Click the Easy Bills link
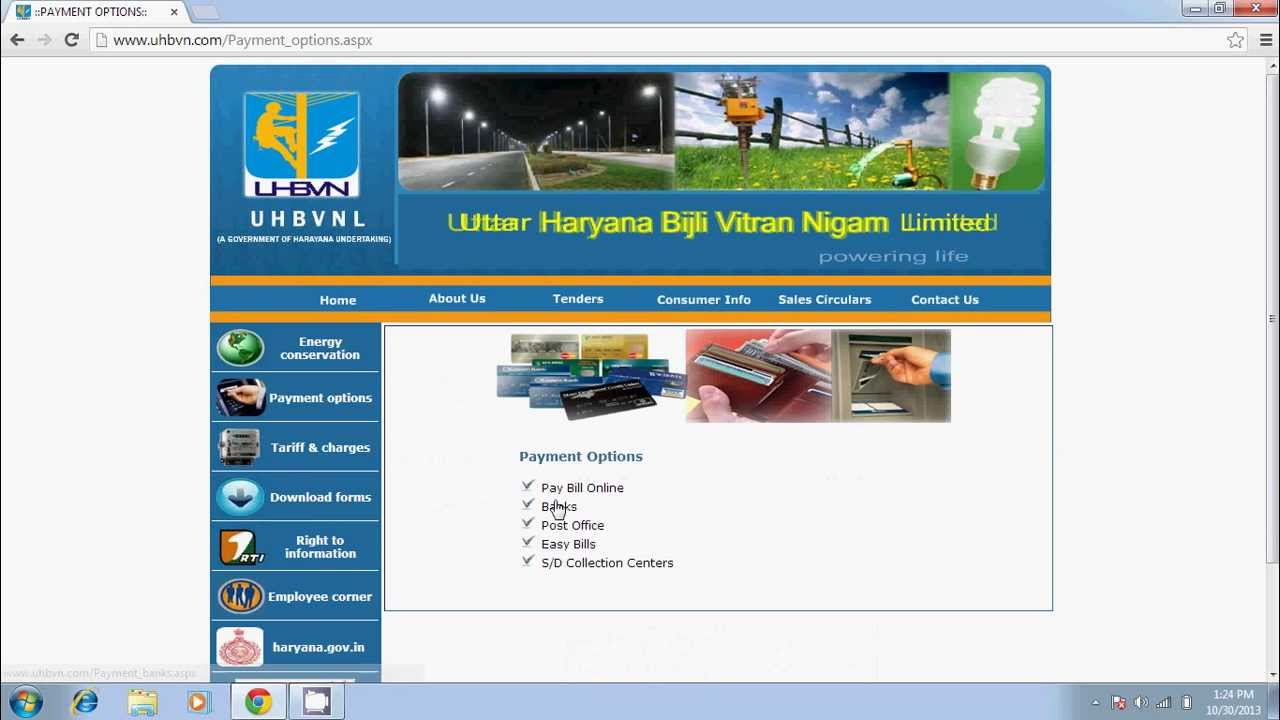Image resolution: width=1280 pixels, height=720 pixels. coord(568,545)
